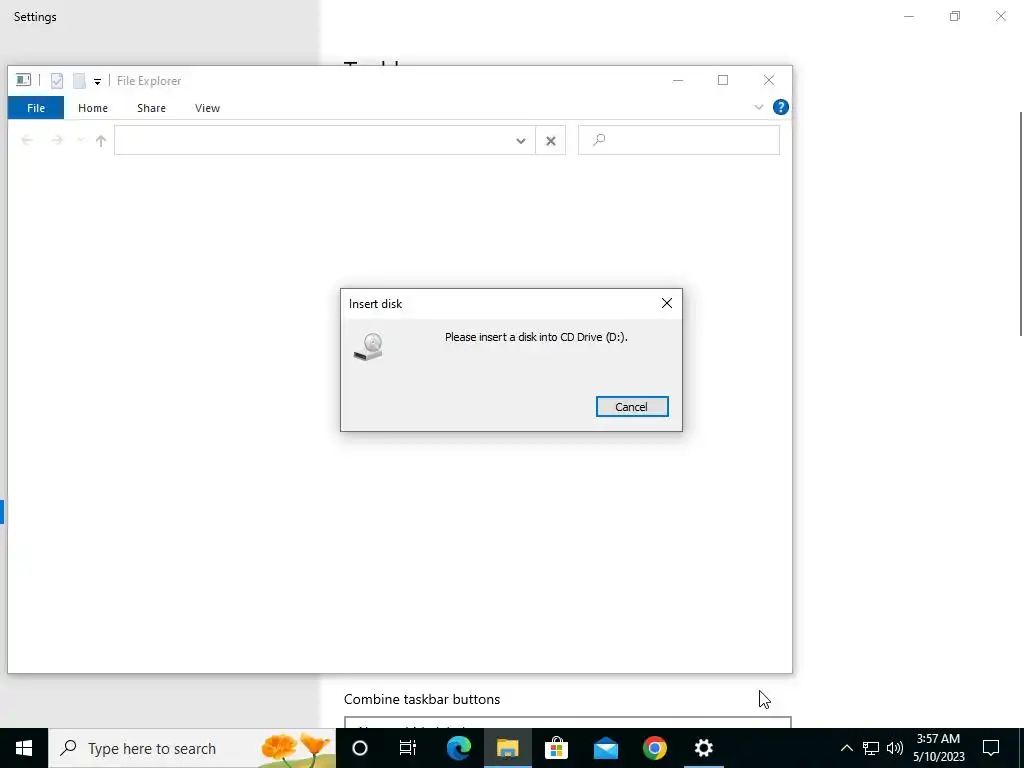The height and width of the screenshot is (768, 1024).
Task: Open the Mail app from the taskbar
Action: pos(605,748)
